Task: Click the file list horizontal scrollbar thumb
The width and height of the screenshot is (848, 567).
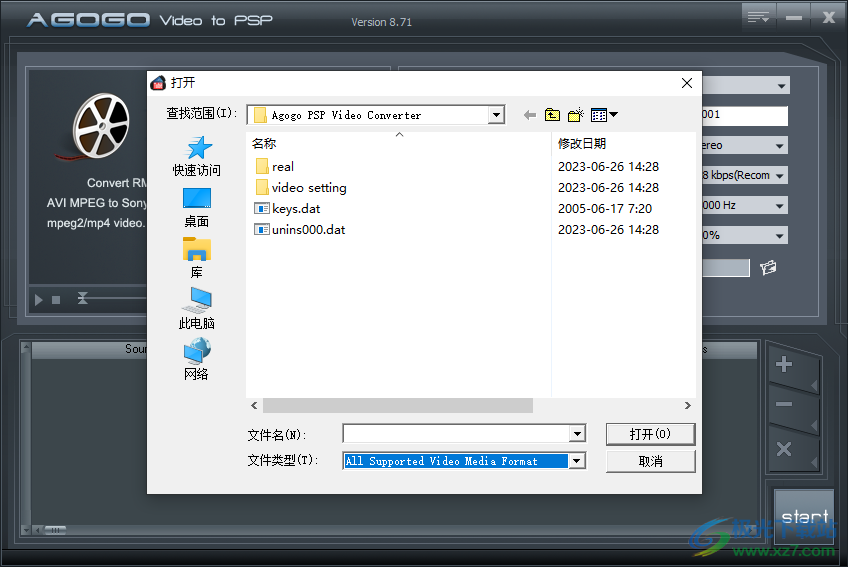Action: 398,405
